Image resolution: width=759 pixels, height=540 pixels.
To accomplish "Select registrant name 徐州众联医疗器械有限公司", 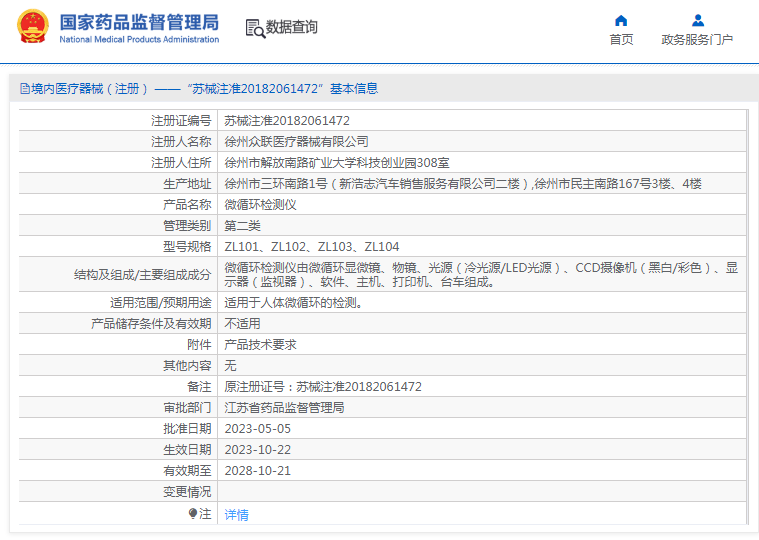I will (x=296, y=142).
